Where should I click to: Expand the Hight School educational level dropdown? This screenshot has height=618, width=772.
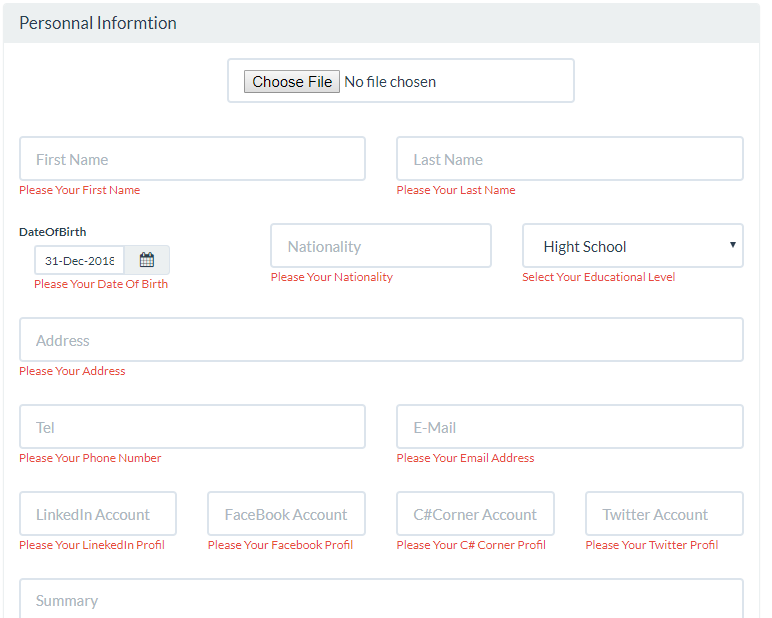[x=633, y=246]
